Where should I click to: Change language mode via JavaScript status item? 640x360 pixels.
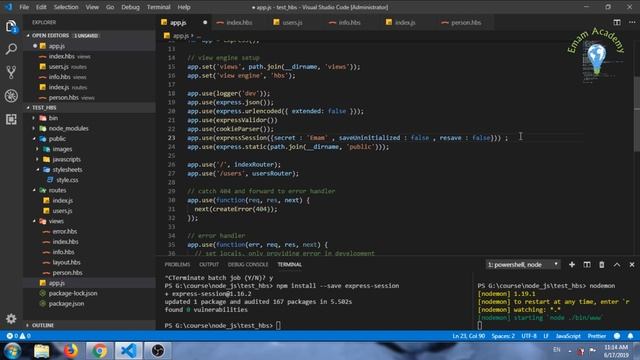click(x=568, y=336)
